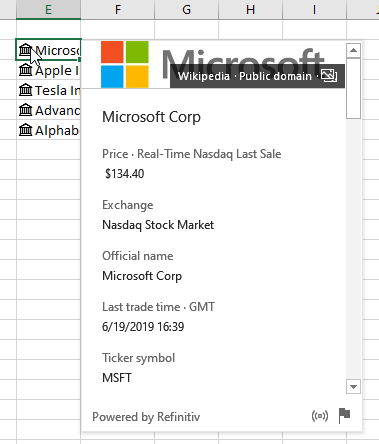Viewport: 379px width, 444px height.
Task: Click the card's vertical scrollbar thumb
Action: 353,88
